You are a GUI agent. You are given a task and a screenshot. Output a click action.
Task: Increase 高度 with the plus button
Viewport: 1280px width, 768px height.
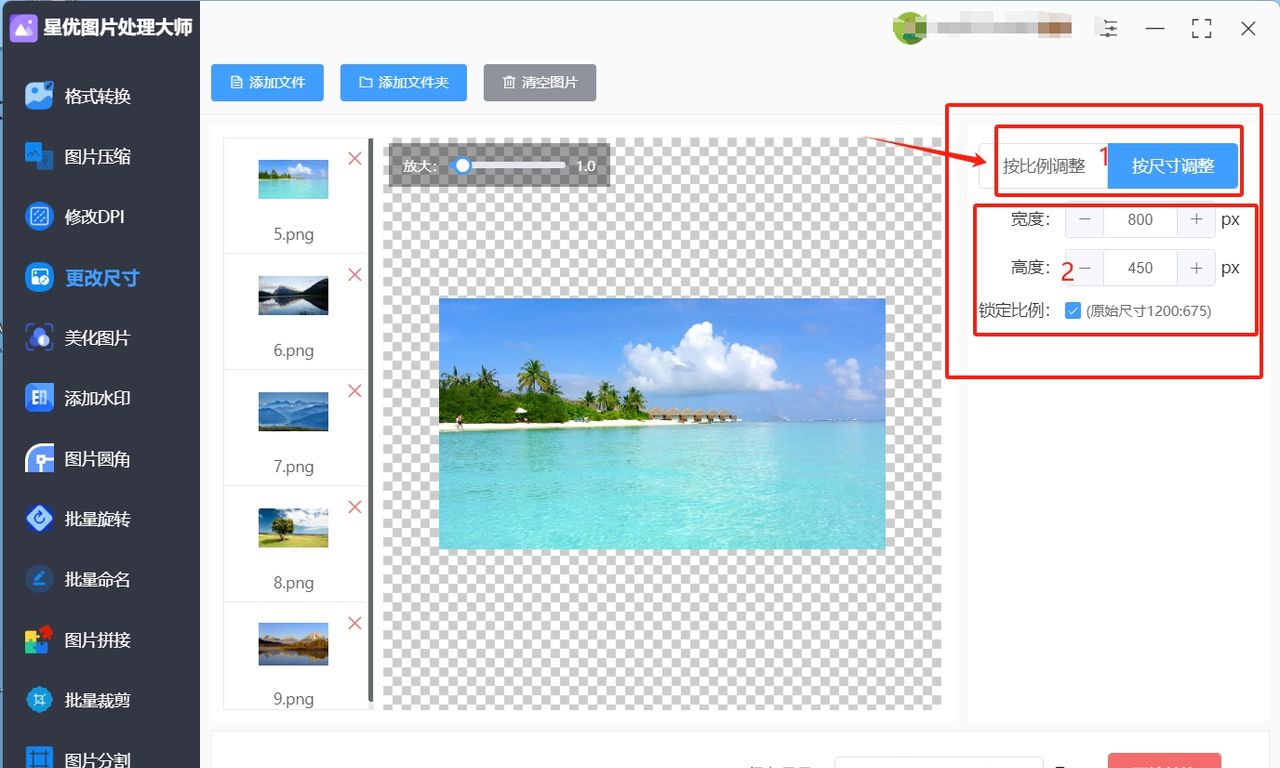click(1196, 268)
